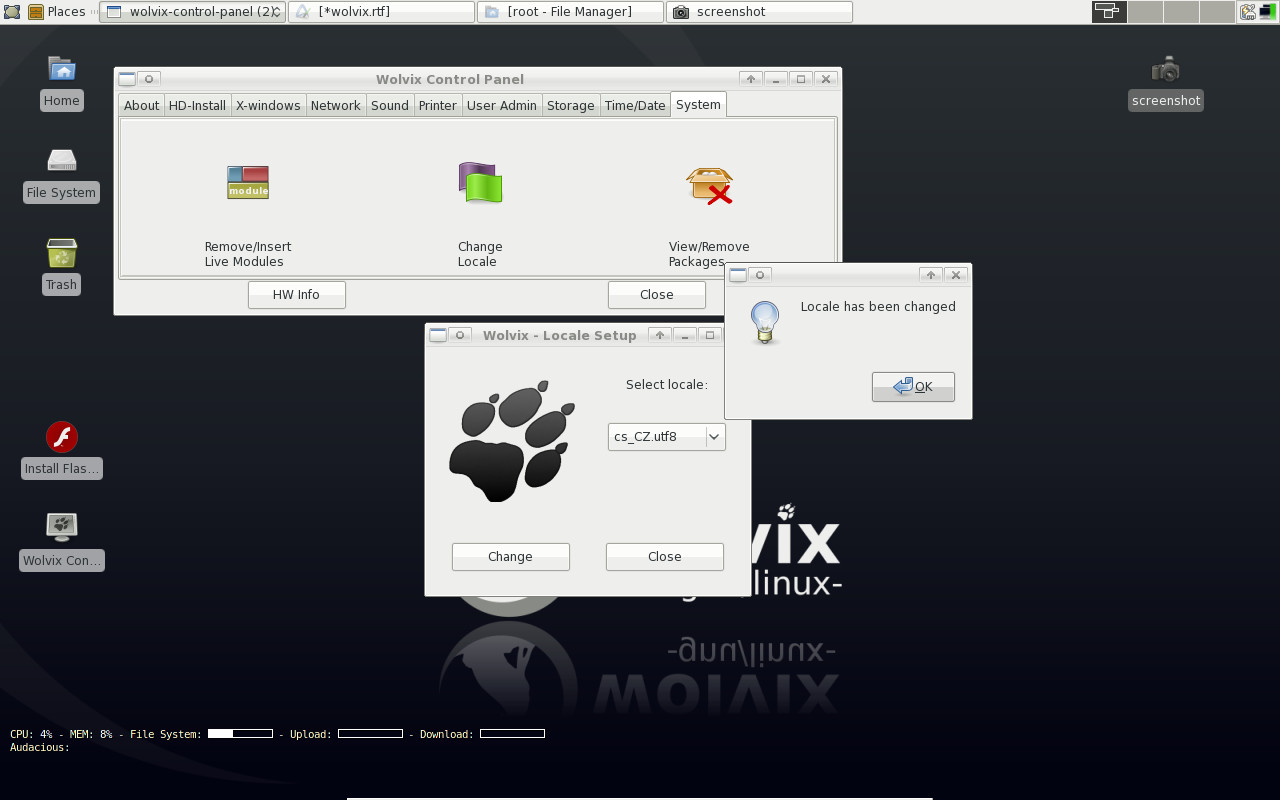This screenshot has height=800, width=1280.
Task: Select the System tab
Action: pyautogui.click(x=698, y=104)
